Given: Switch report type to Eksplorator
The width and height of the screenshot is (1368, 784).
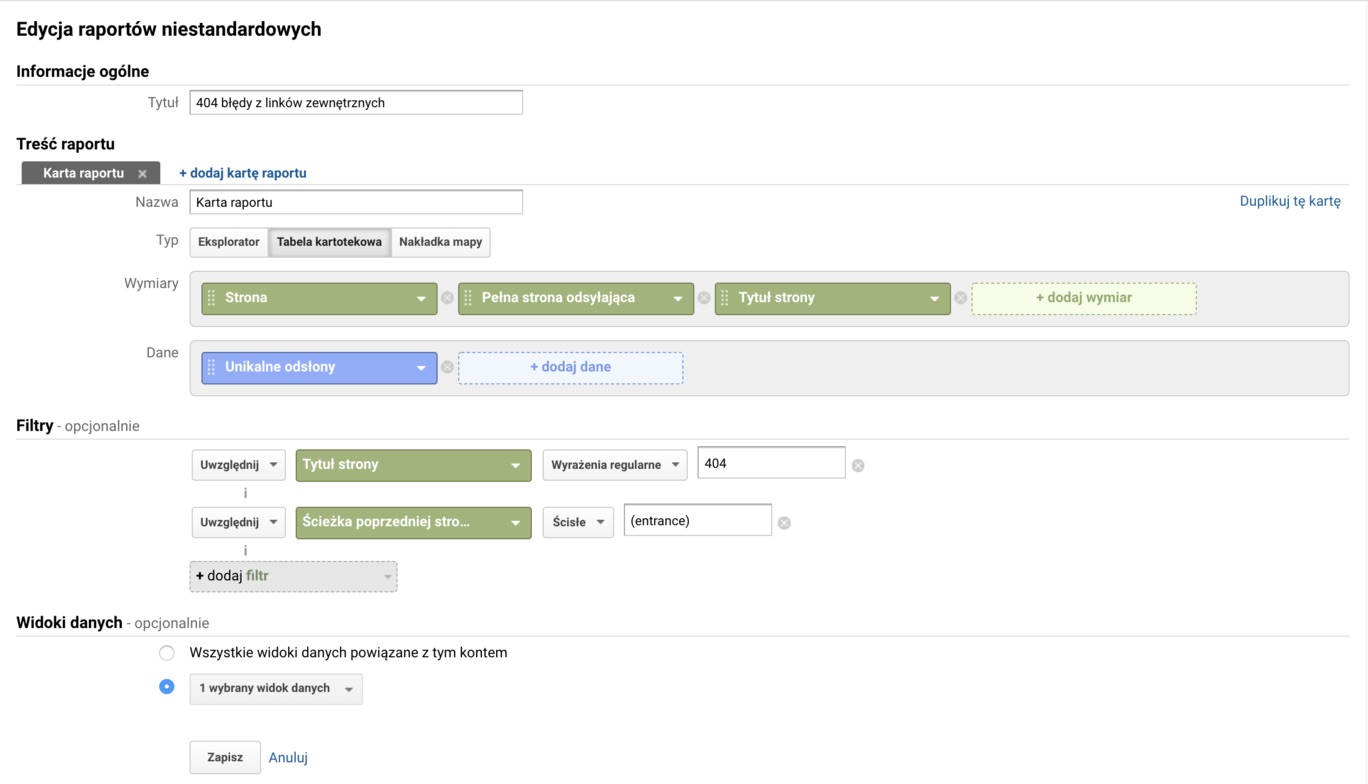Looking at the screenshot, I should [x=229, y=242].
